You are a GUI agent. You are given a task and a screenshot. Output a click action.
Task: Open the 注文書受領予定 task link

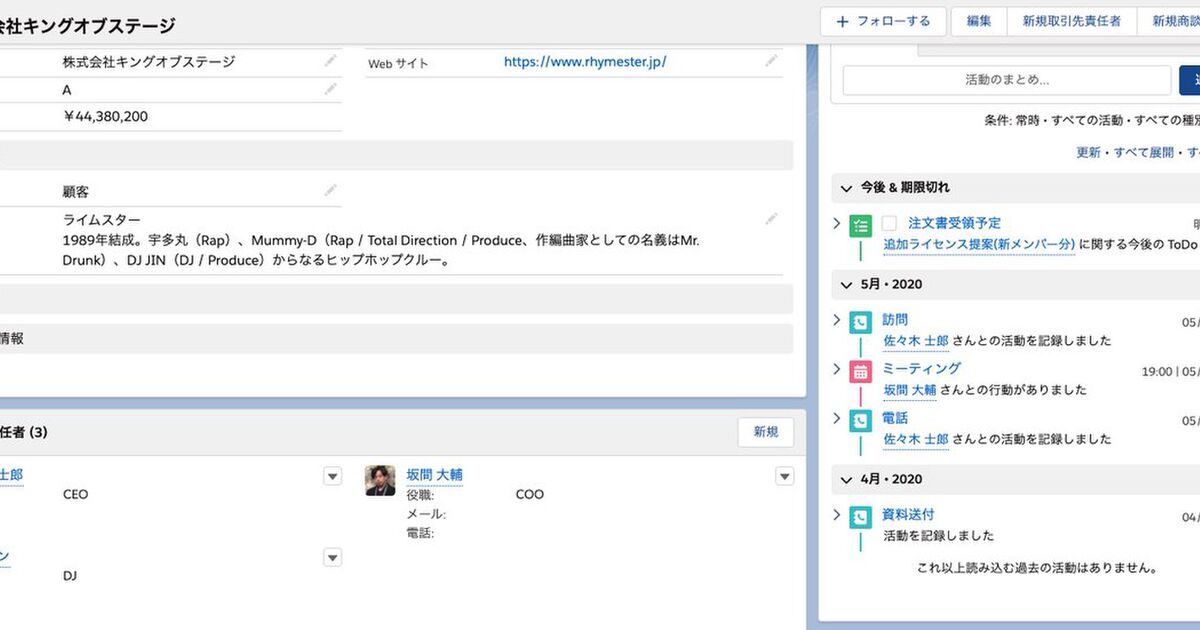click(954, 223)
